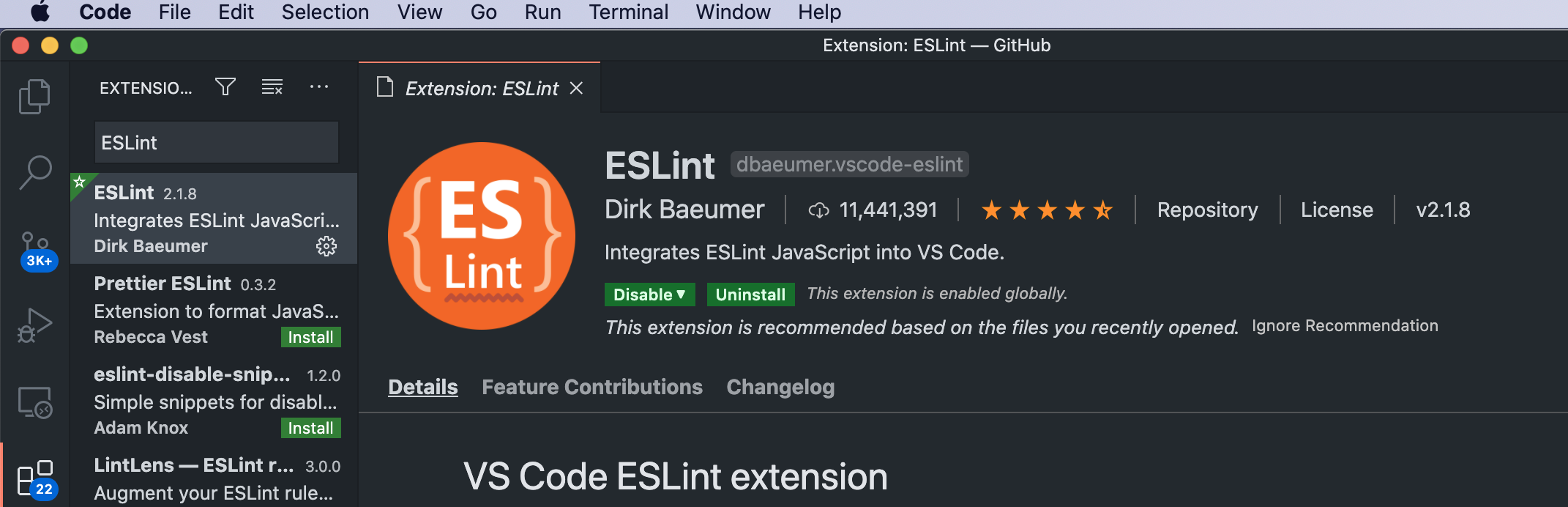The image size is (1568, 507).
Task: Click the ESLint extensions search field
Action: tap(217, 142)
